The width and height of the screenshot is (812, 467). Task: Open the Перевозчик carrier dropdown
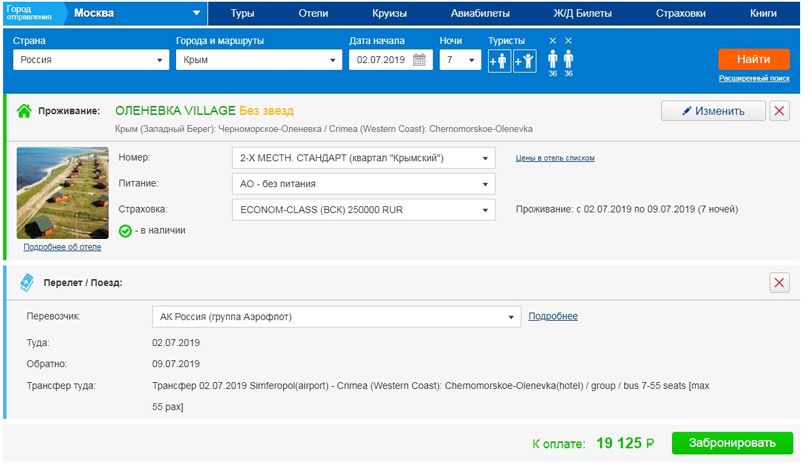tap(336, 317)
